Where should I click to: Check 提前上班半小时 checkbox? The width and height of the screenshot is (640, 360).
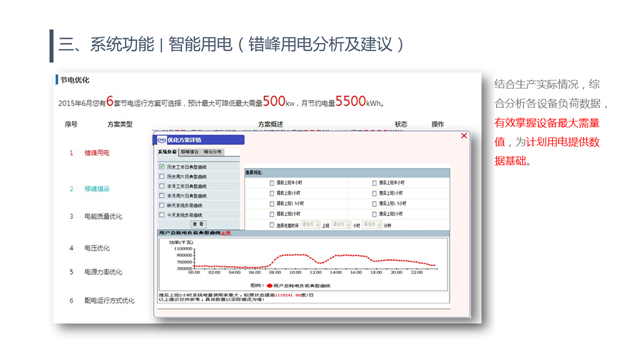tap(272, 183)
